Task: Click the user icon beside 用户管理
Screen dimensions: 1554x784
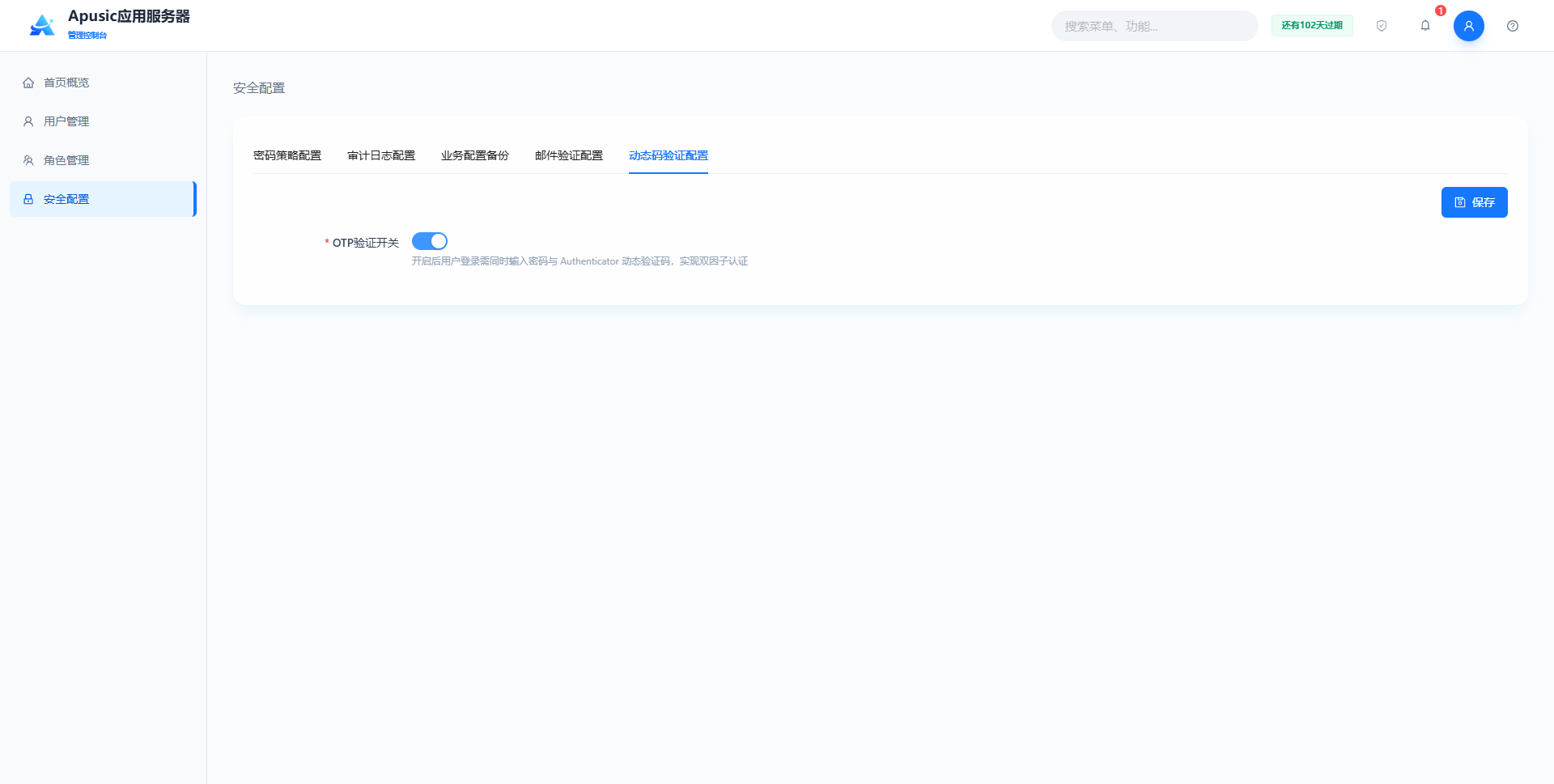Action: 28,121
